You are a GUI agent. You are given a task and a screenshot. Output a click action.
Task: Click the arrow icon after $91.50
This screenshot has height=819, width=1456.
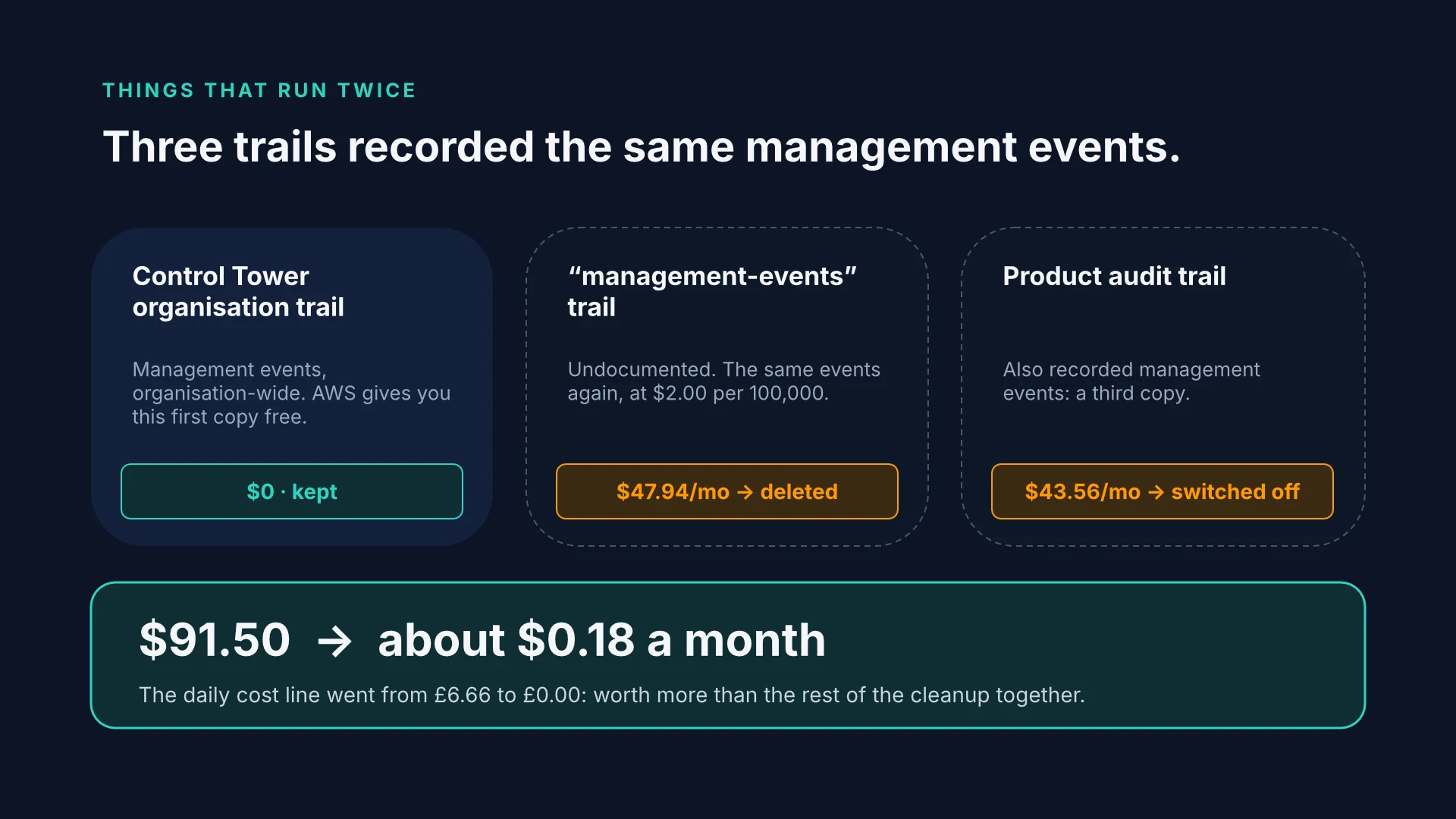click(334, 642)
